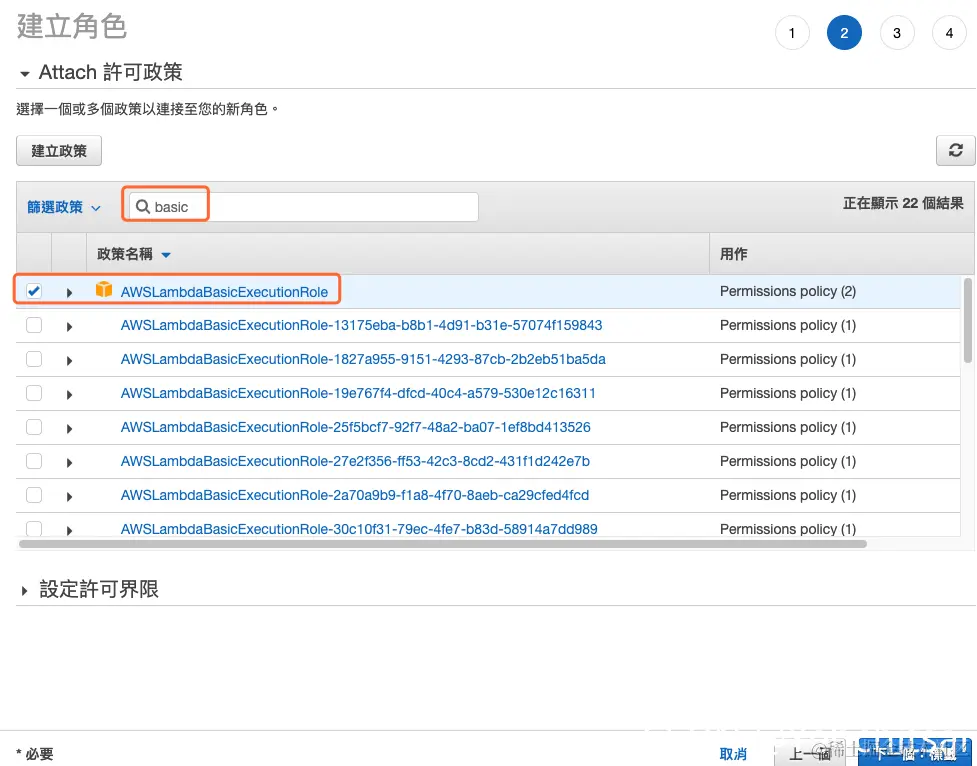Collapse the Attach 許可政策 section
977x766 pixels.
point(25,74)
